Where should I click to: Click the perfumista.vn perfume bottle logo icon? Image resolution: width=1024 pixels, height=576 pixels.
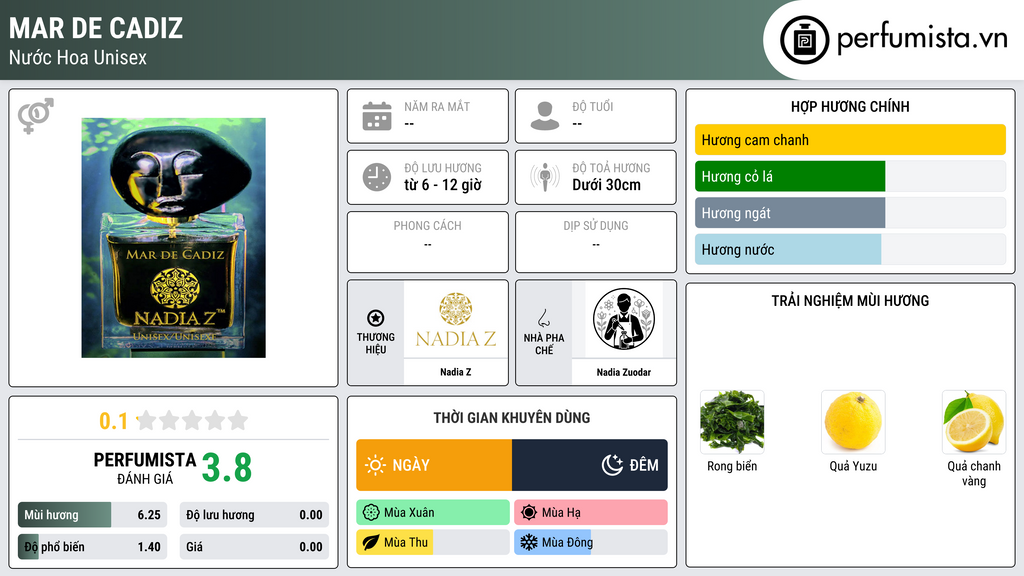(805, 40)
